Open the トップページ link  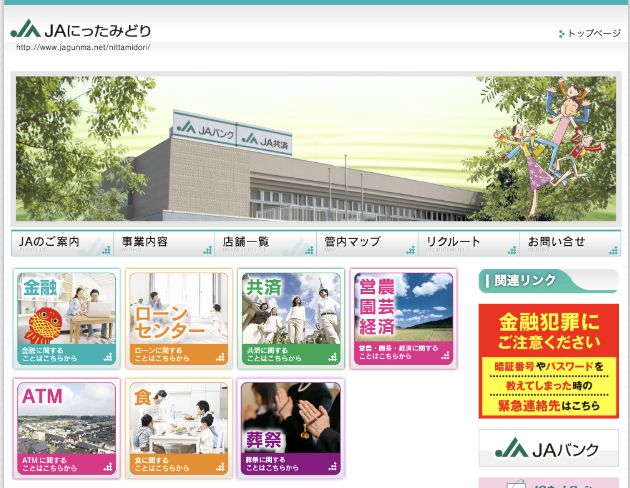point(593,34)
